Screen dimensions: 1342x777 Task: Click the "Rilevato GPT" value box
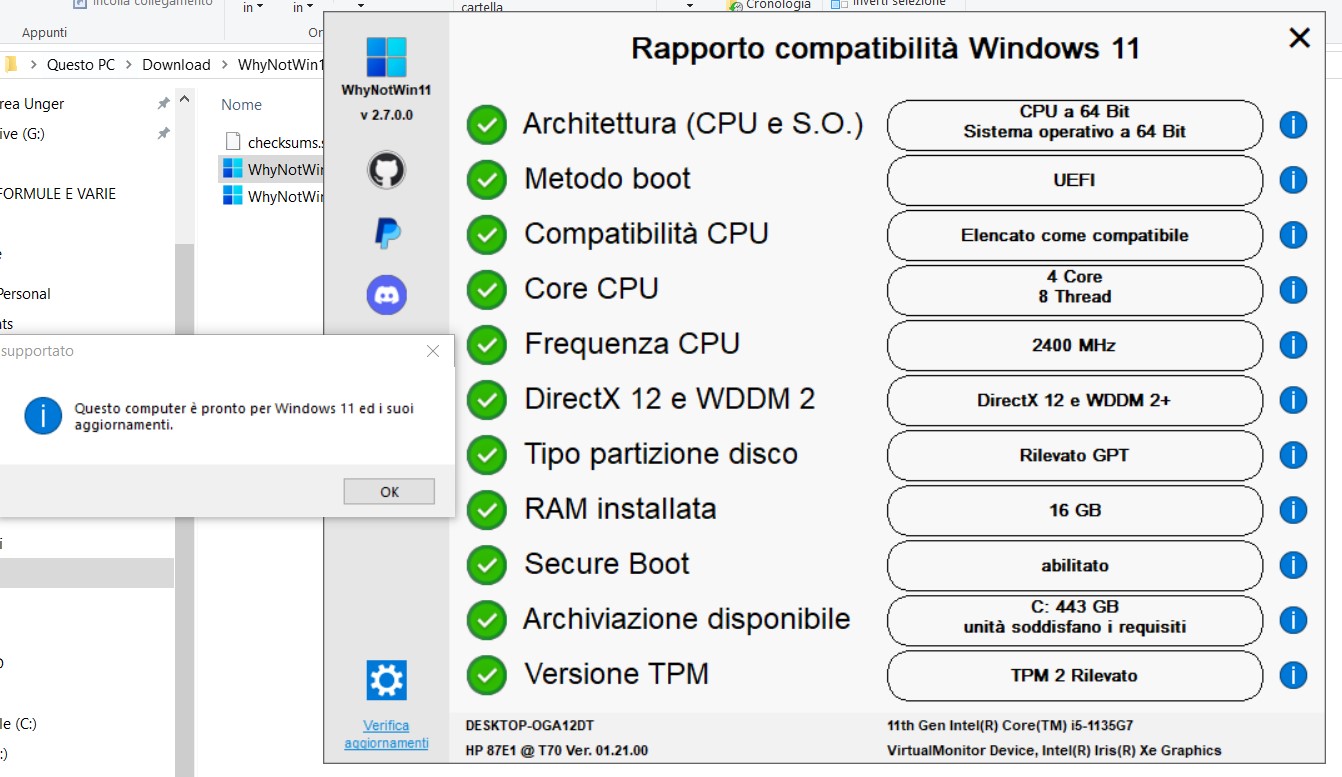tap(1075, 455)
